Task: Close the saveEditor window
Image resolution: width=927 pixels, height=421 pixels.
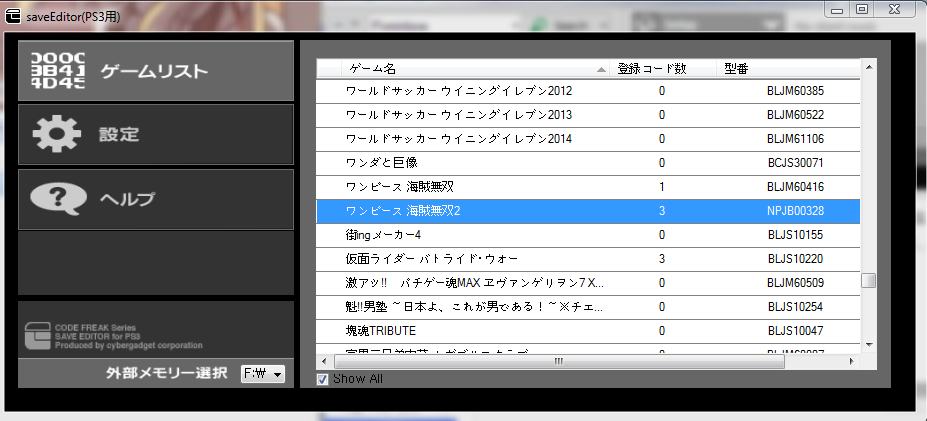Action: tap(894, 10)
